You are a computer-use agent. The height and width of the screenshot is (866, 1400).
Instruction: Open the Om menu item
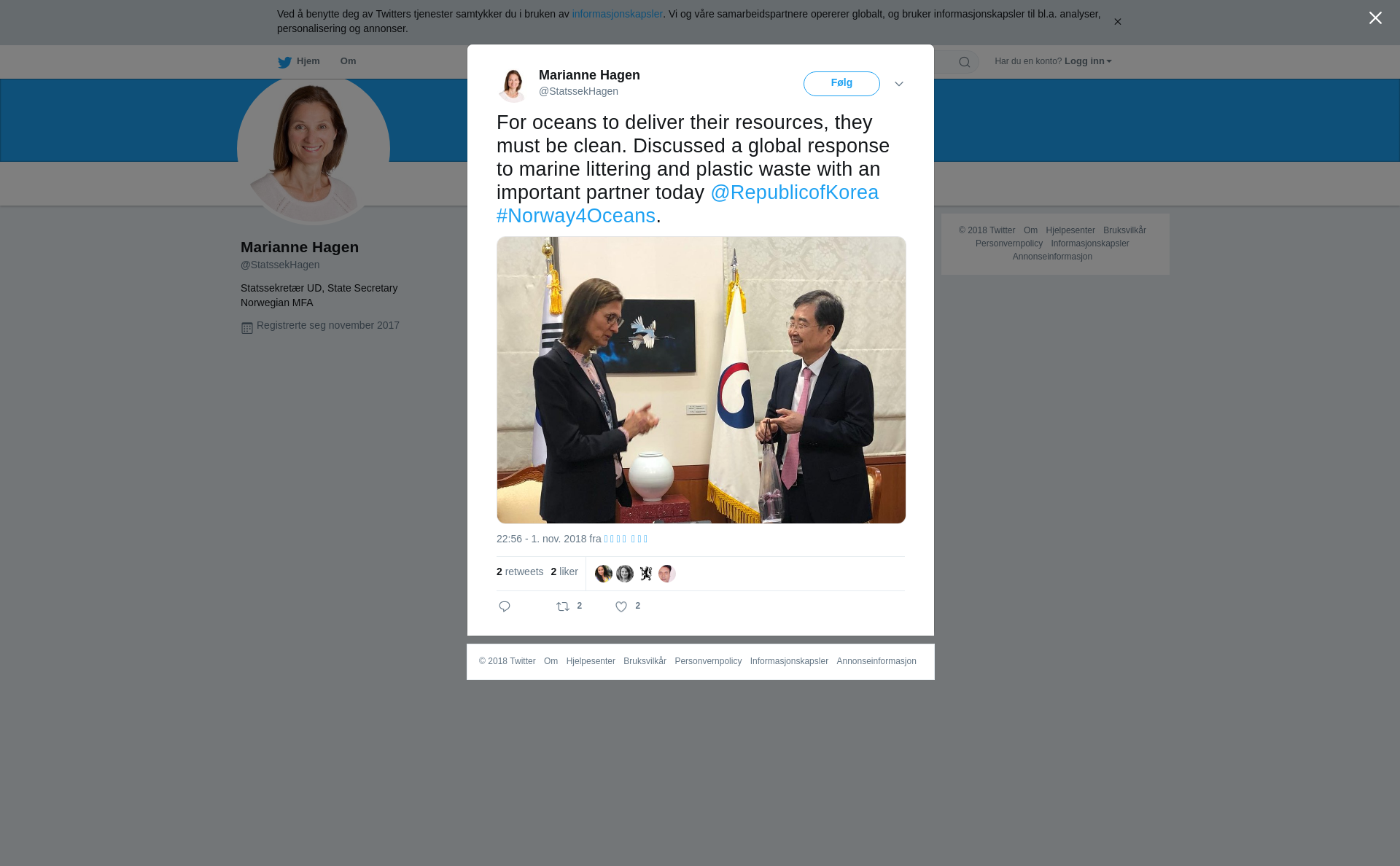(x=348, y=61)
